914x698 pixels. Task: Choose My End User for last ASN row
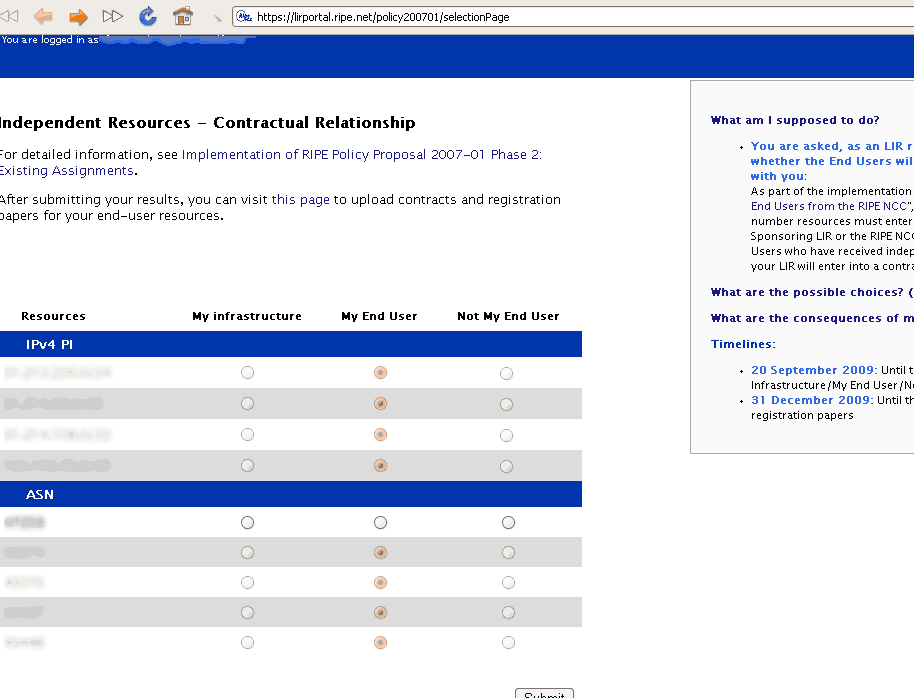(x=381, y=643)
